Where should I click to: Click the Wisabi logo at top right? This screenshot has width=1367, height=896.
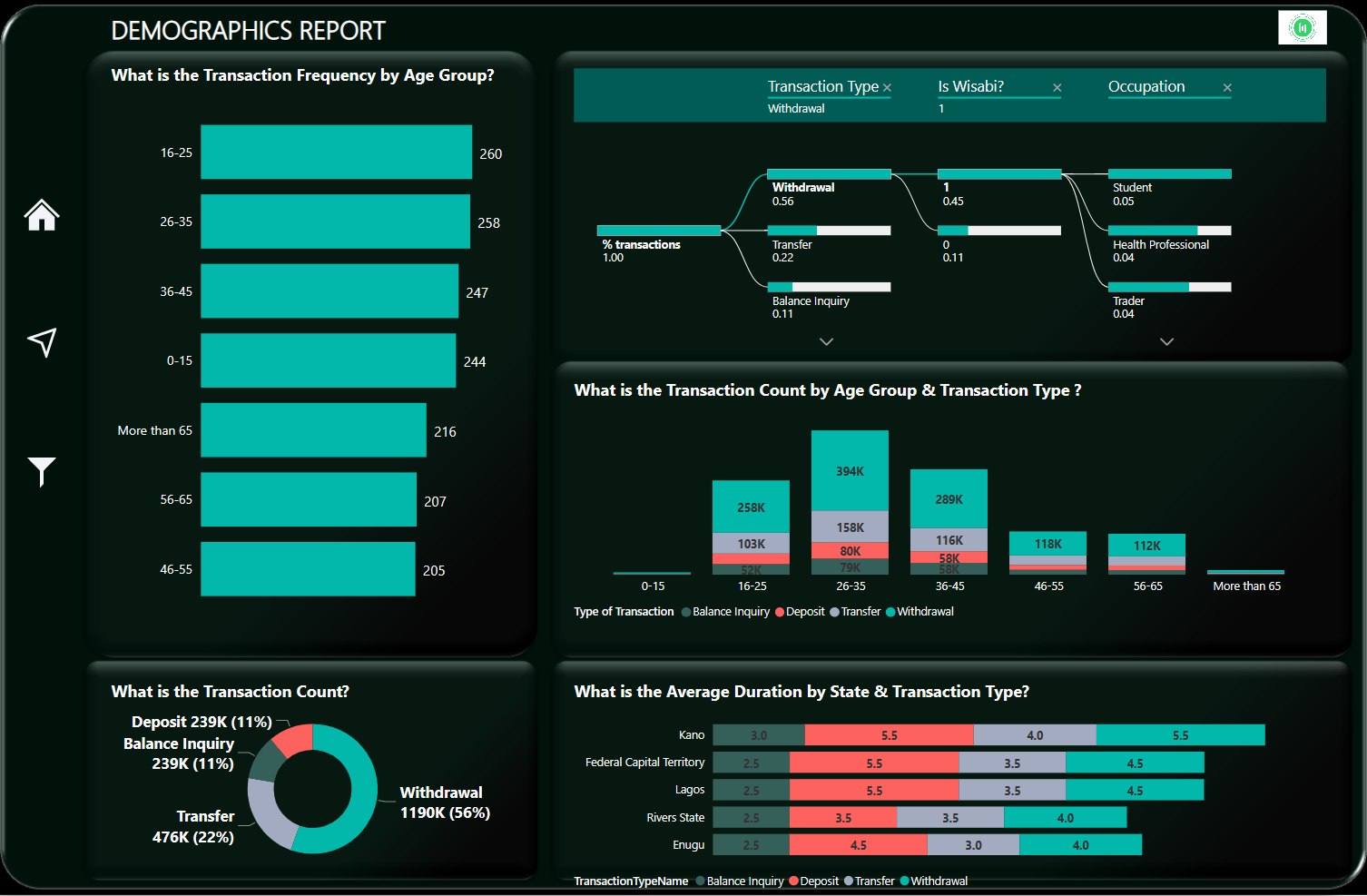click(1302, 26)
